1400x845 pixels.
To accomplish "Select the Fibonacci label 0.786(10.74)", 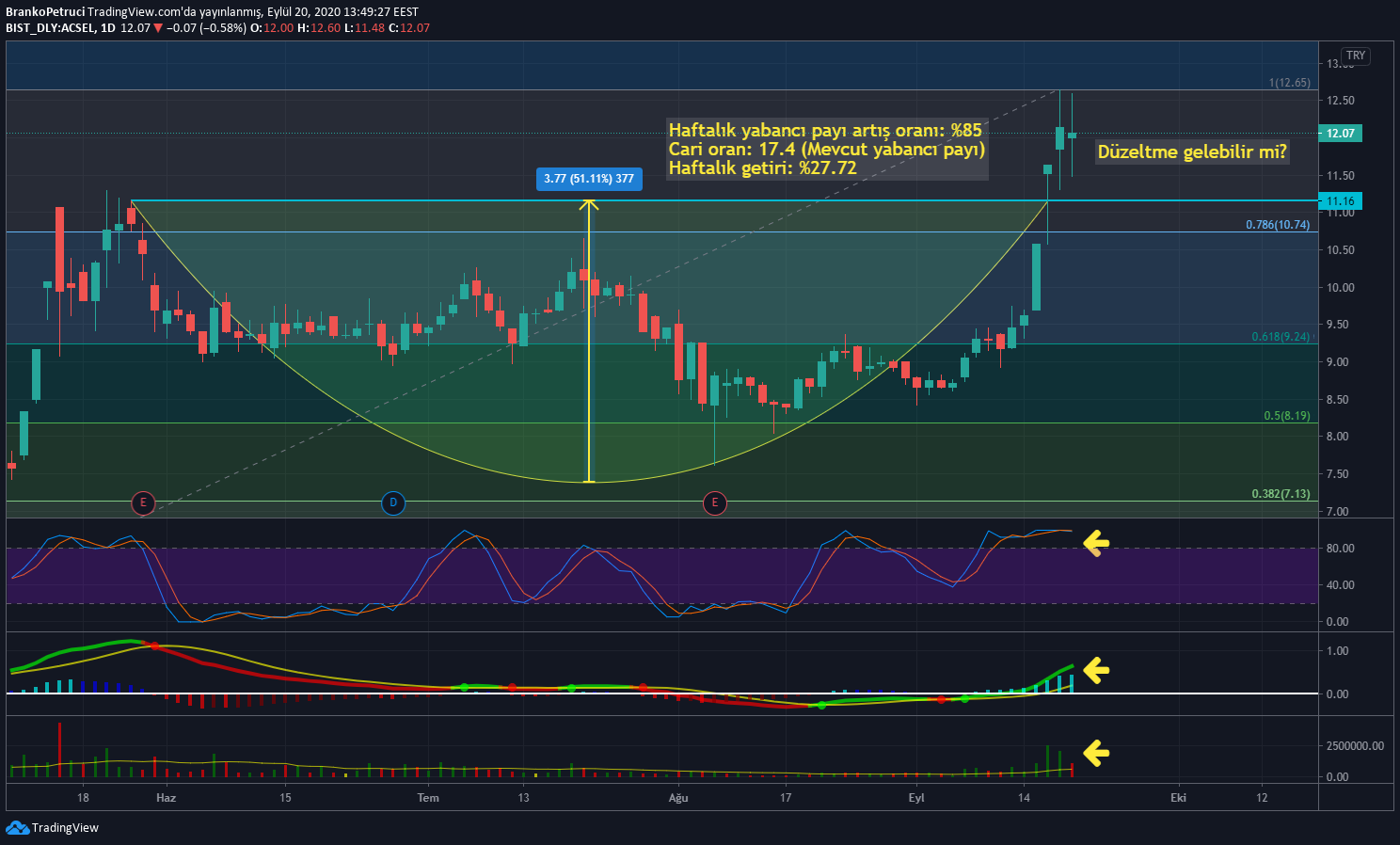I will (x=1278, y=225).
